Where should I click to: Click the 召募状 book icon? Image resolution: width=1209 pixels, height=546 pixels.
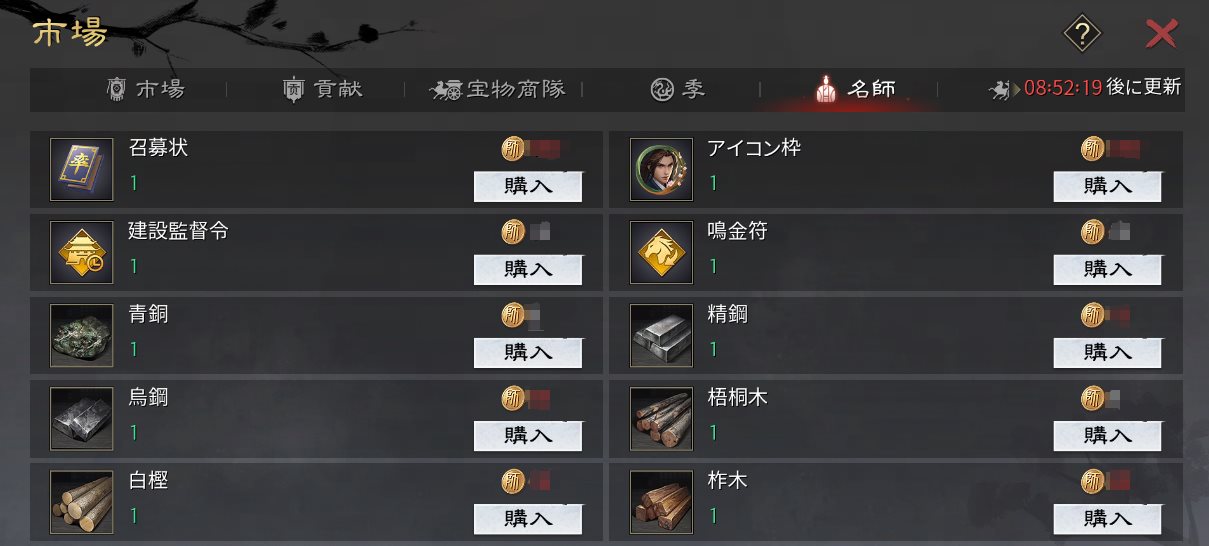[81, 169]
